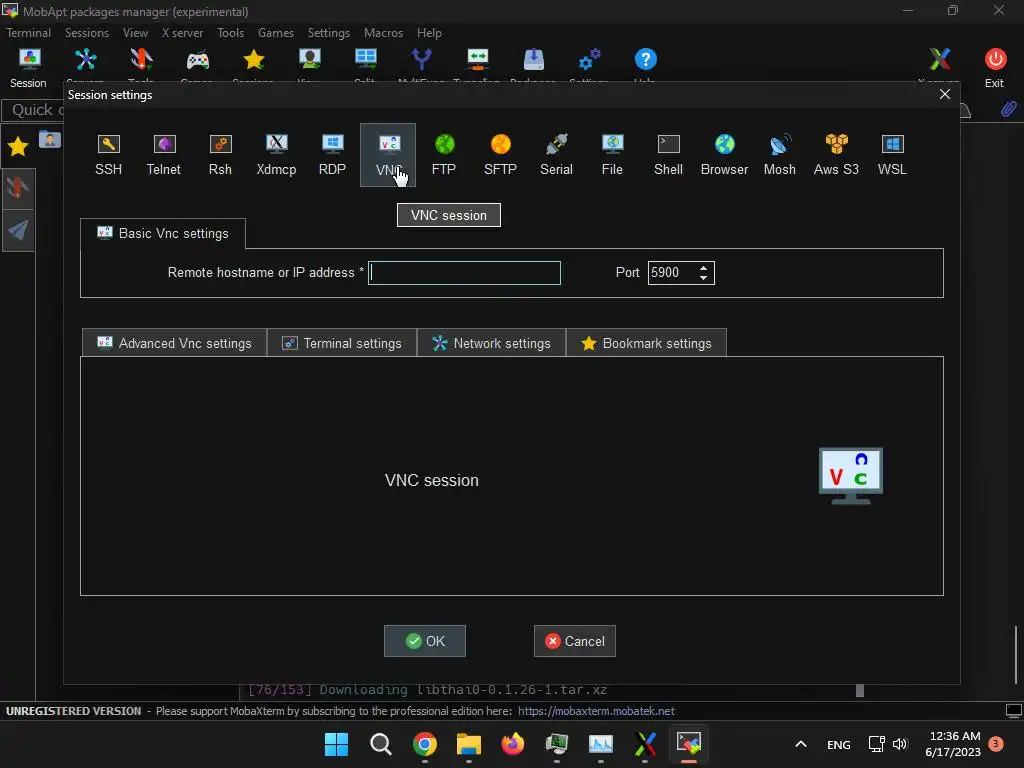Open the Sessions menu
The image size is (1024, 768).
pyautogui.click(x=87, y=33)
